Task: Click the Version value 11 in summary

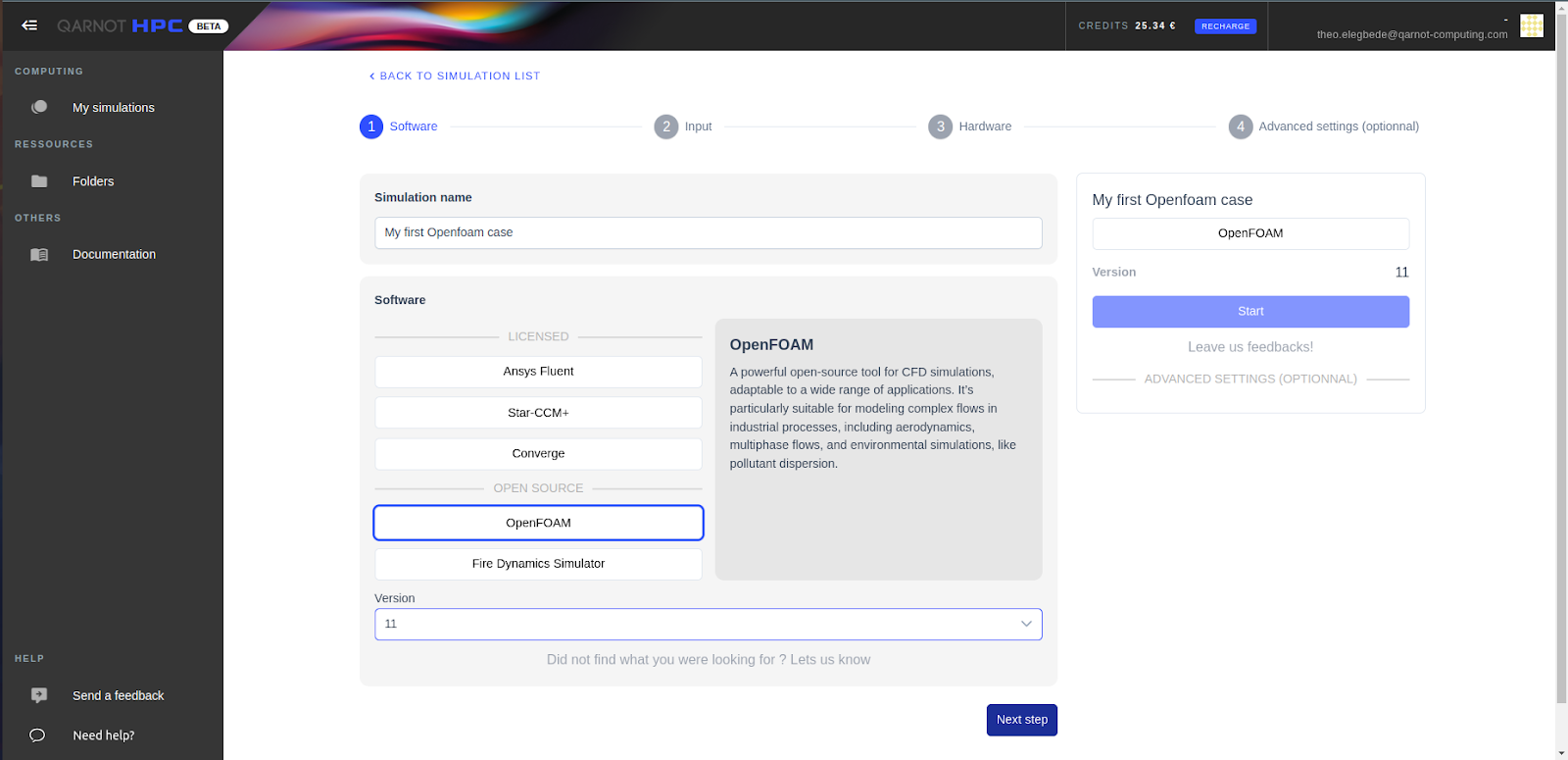Action: pos(1401,273)
